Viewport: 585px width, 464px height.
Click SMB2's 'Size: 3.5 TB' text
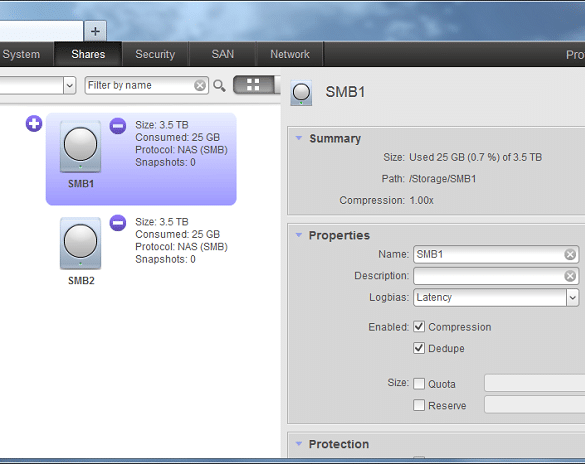tap(162, 222)
